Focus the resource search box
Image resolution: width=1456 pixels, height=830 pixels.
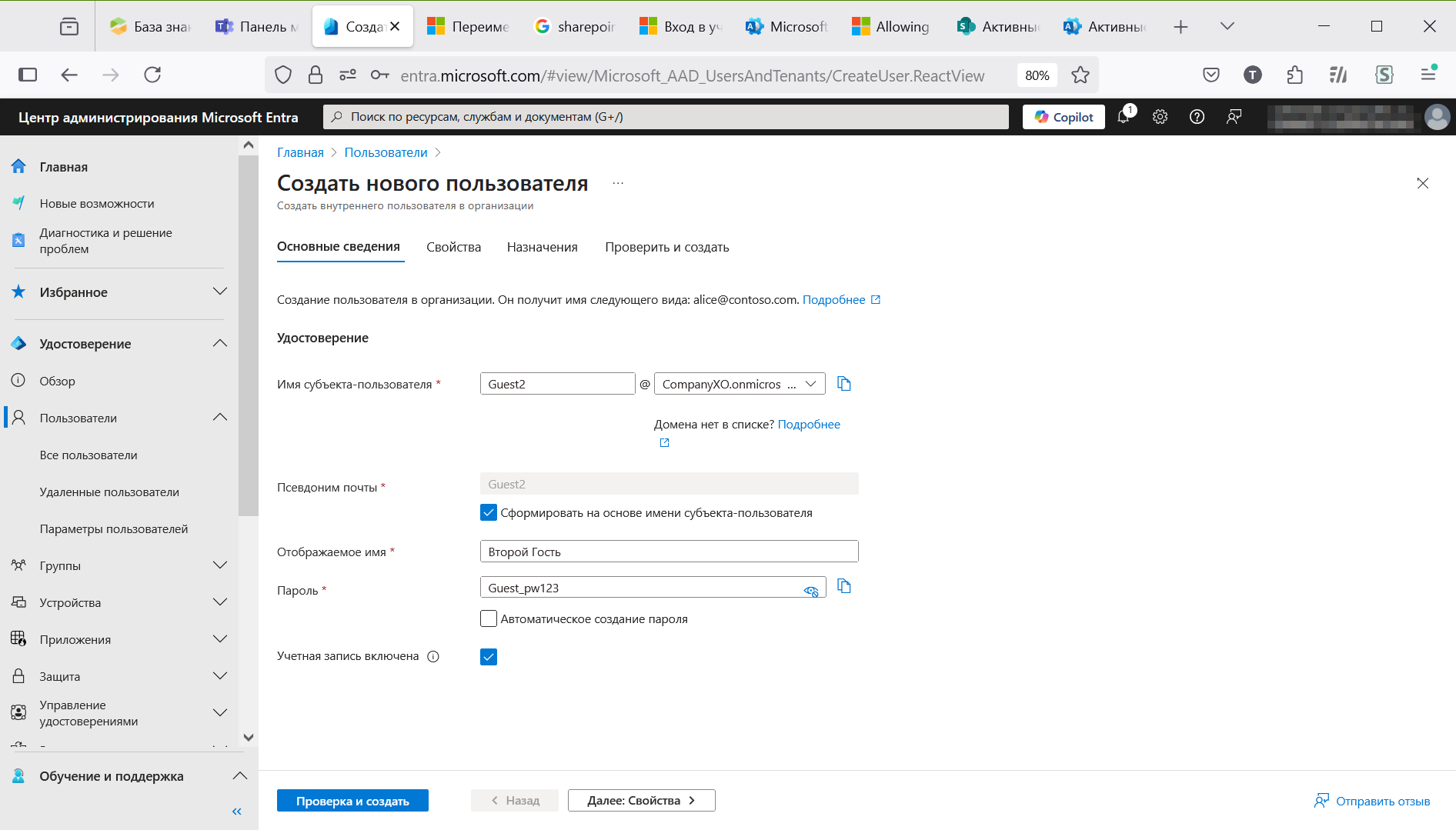click(x=666, y=117)
